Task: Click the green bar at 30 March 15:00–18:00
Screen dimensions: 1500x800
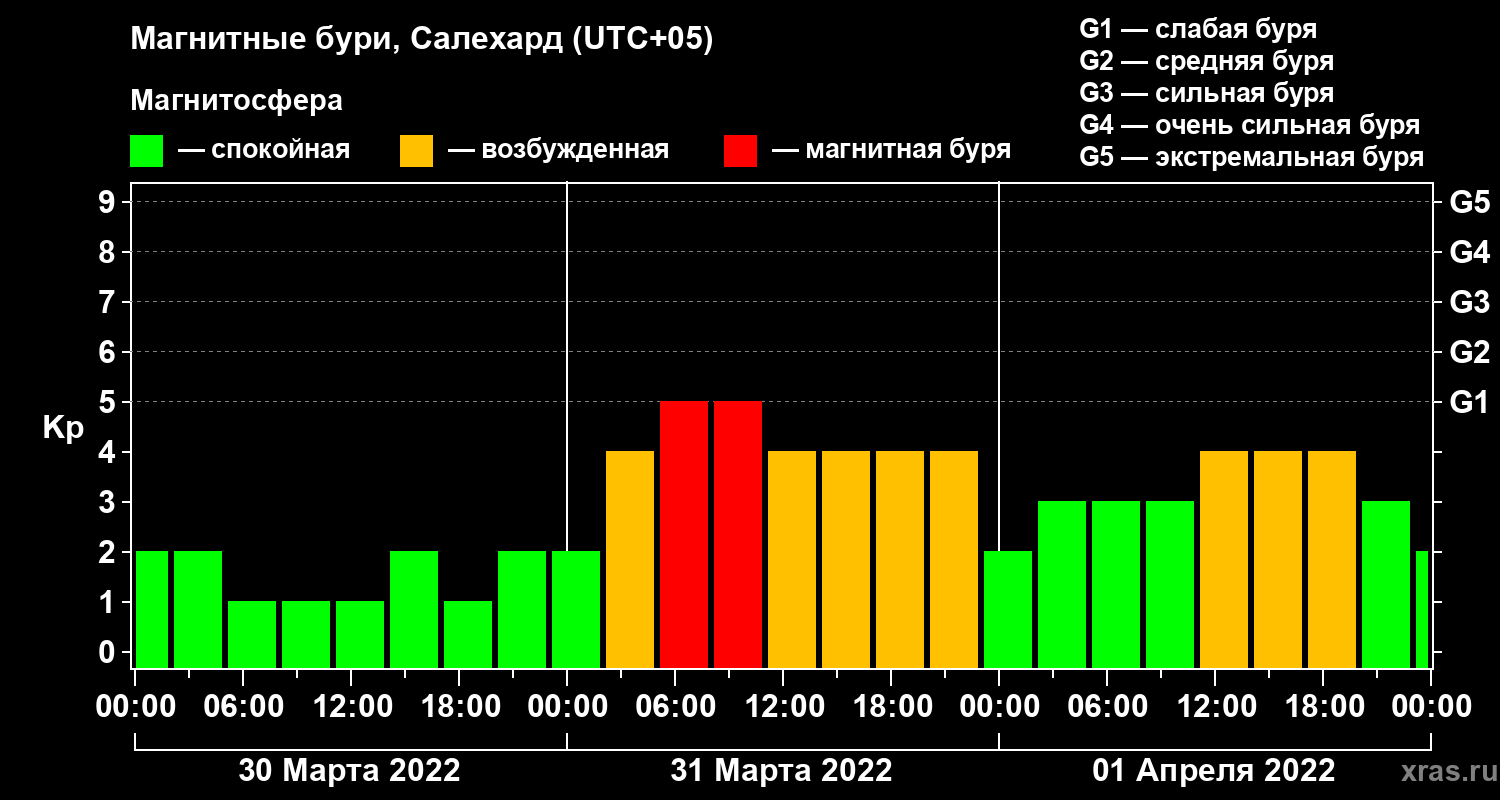Action: pyautogui.click(x=414, y=609)
